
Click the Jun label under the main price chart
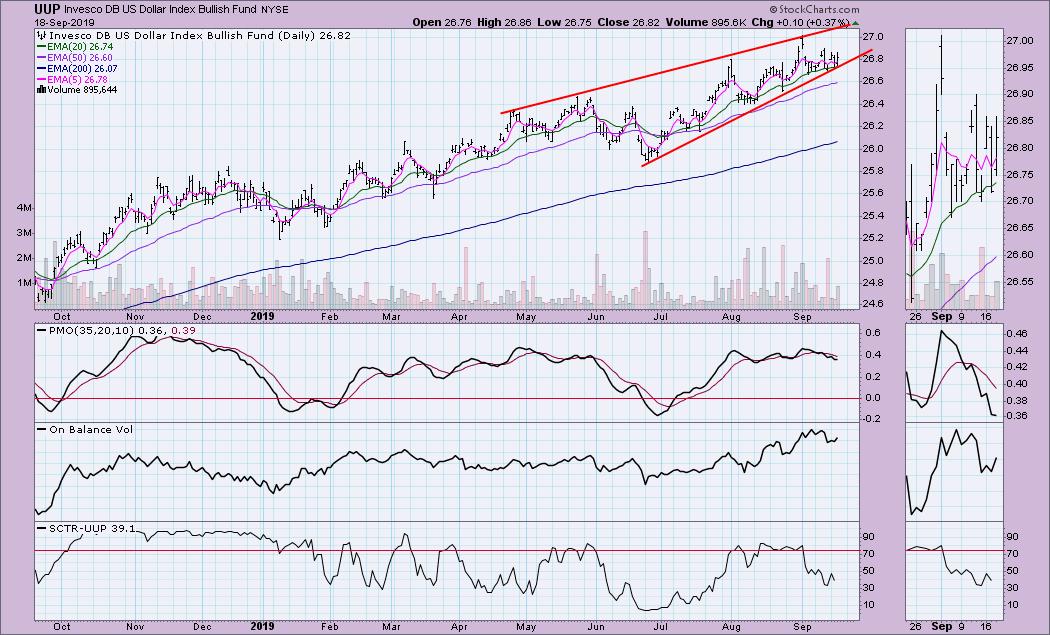pos(595,317)
